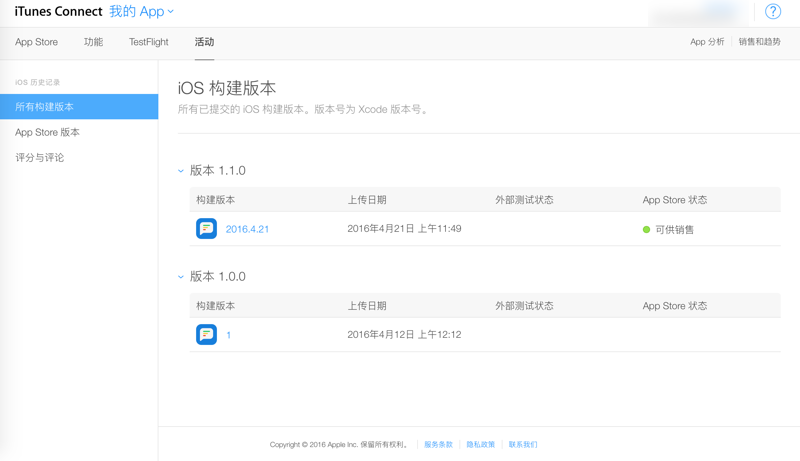Click app icon for build 1

[x=206, y=335]
